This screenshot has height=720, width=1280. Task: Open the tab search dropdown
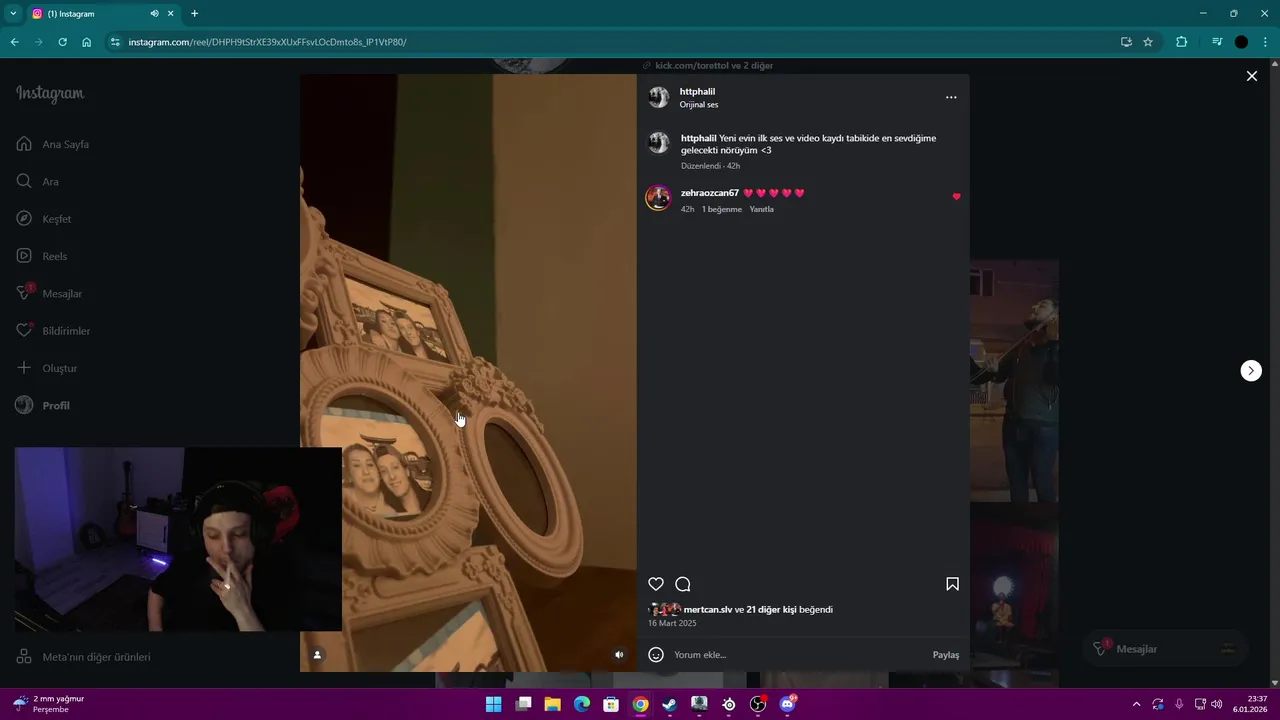pyautogui.click(x=13, y=13)
